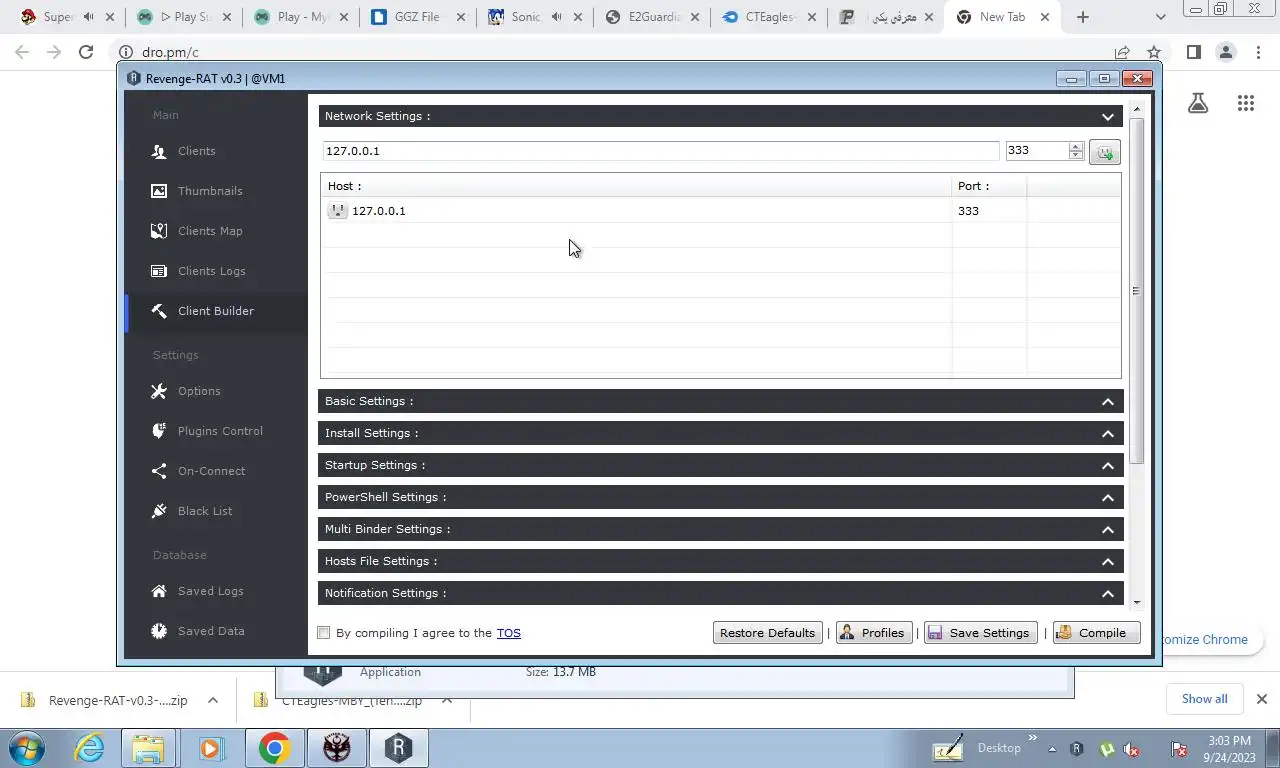Select the Client Builder section

(216, 311)
